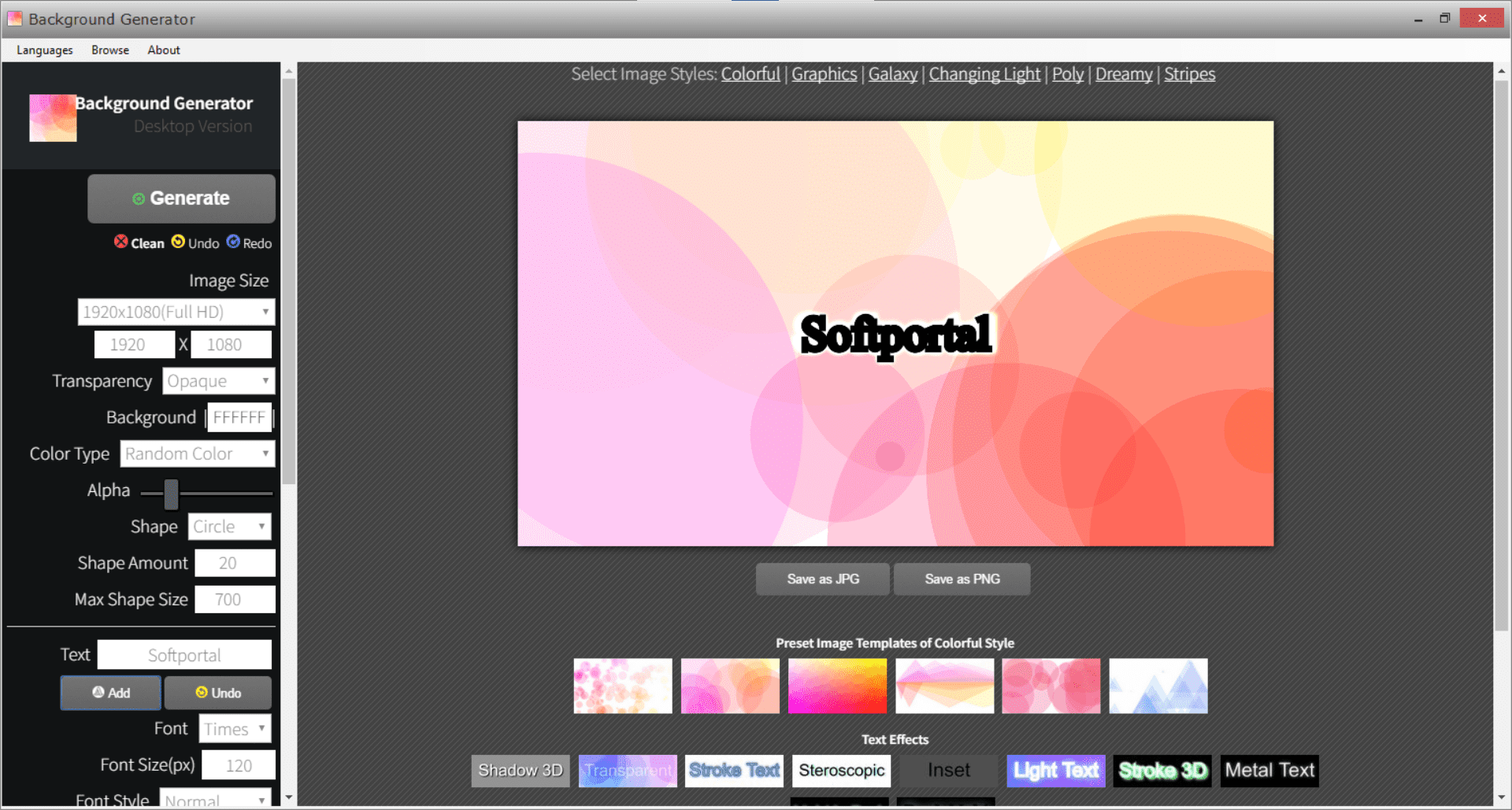Screen dimensions: 1512x810
Task: Click the 'Text Effects' heading
Action: (895, 740)
